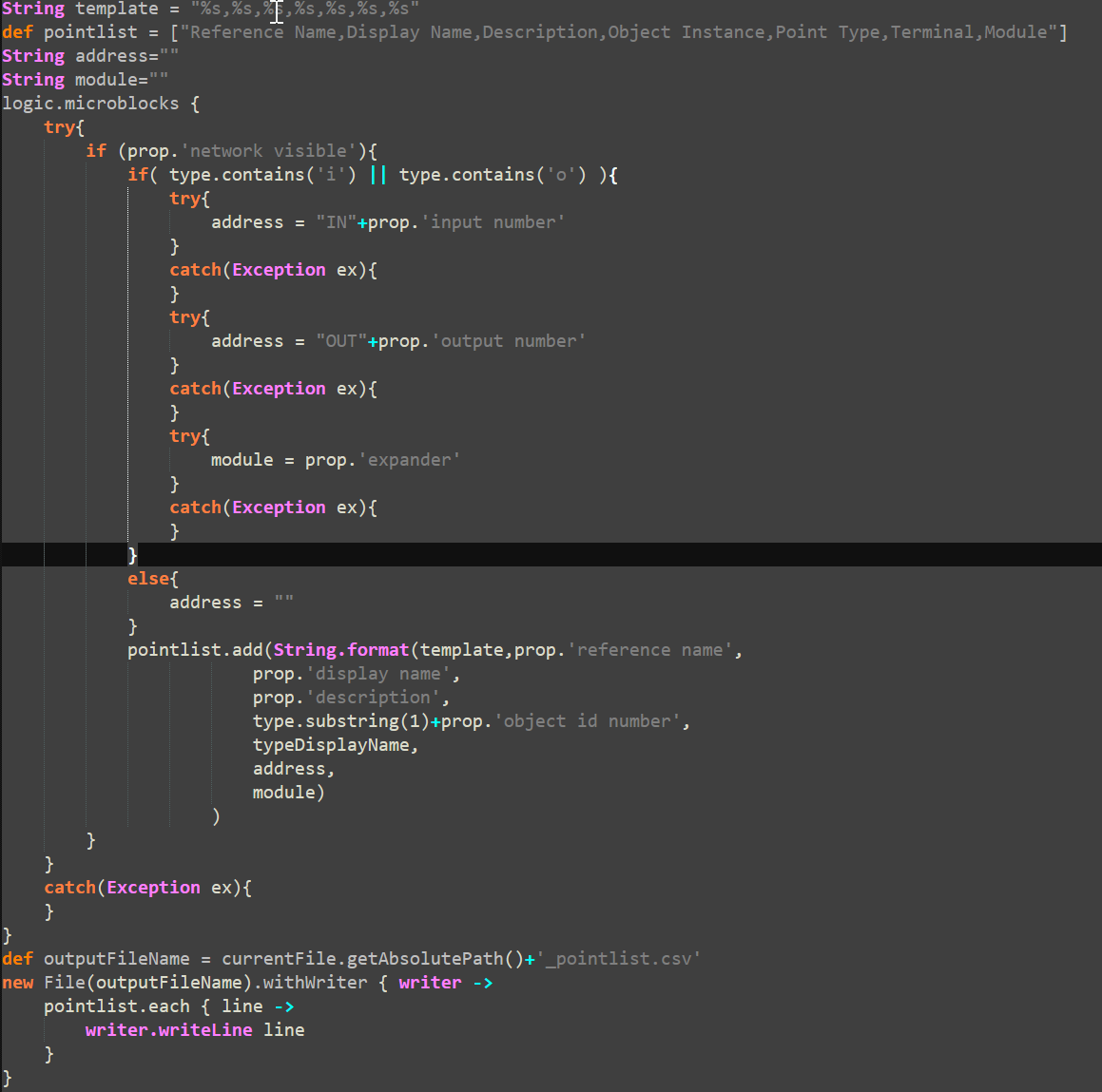Click the "IN" string literal
Screen dimensions: 1102x1092
coord(336,222)
